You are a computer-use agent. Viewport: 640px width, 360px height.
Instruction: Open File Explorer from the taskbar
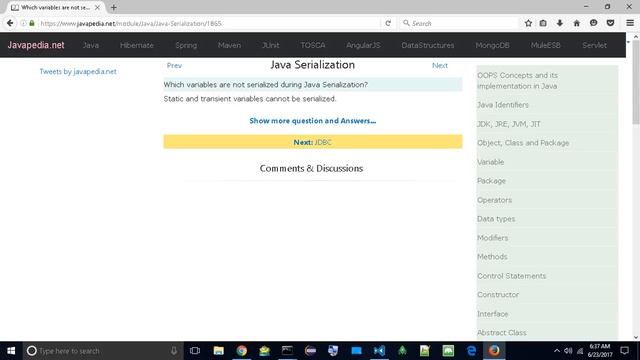[x=218, y=351]
